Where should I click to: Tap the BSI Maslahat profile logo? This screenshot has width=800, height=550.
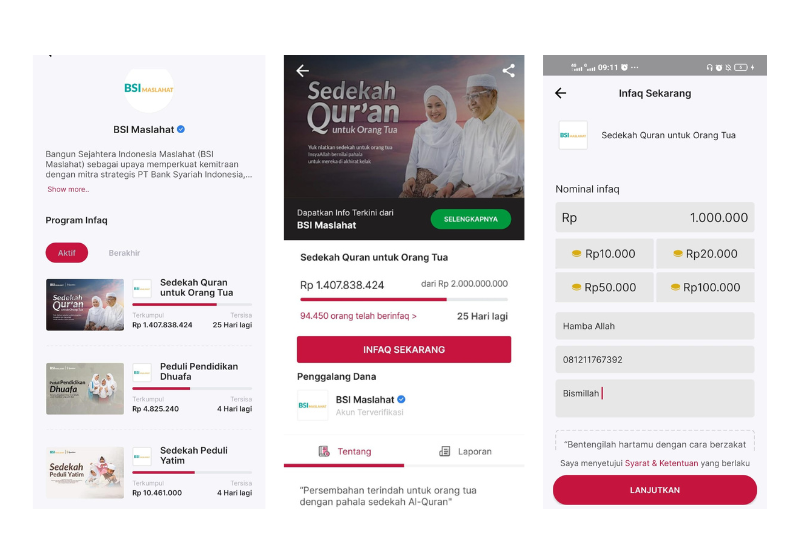149,88
